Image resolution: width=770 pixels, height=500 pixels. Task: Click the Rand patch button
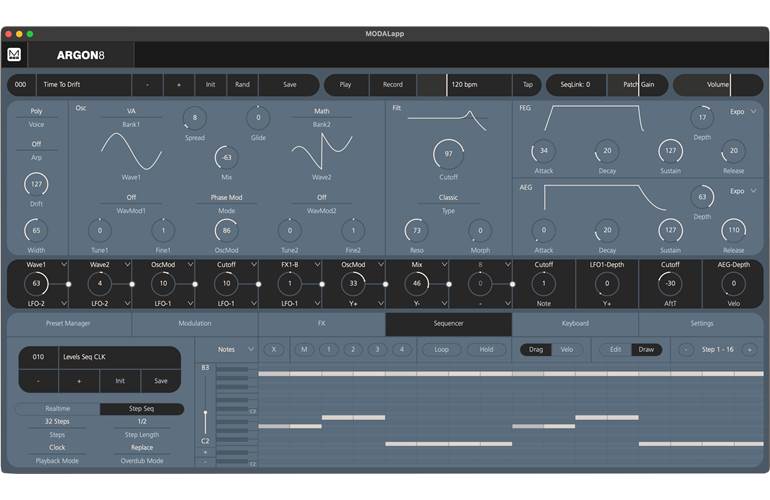[x=242, y=84]
